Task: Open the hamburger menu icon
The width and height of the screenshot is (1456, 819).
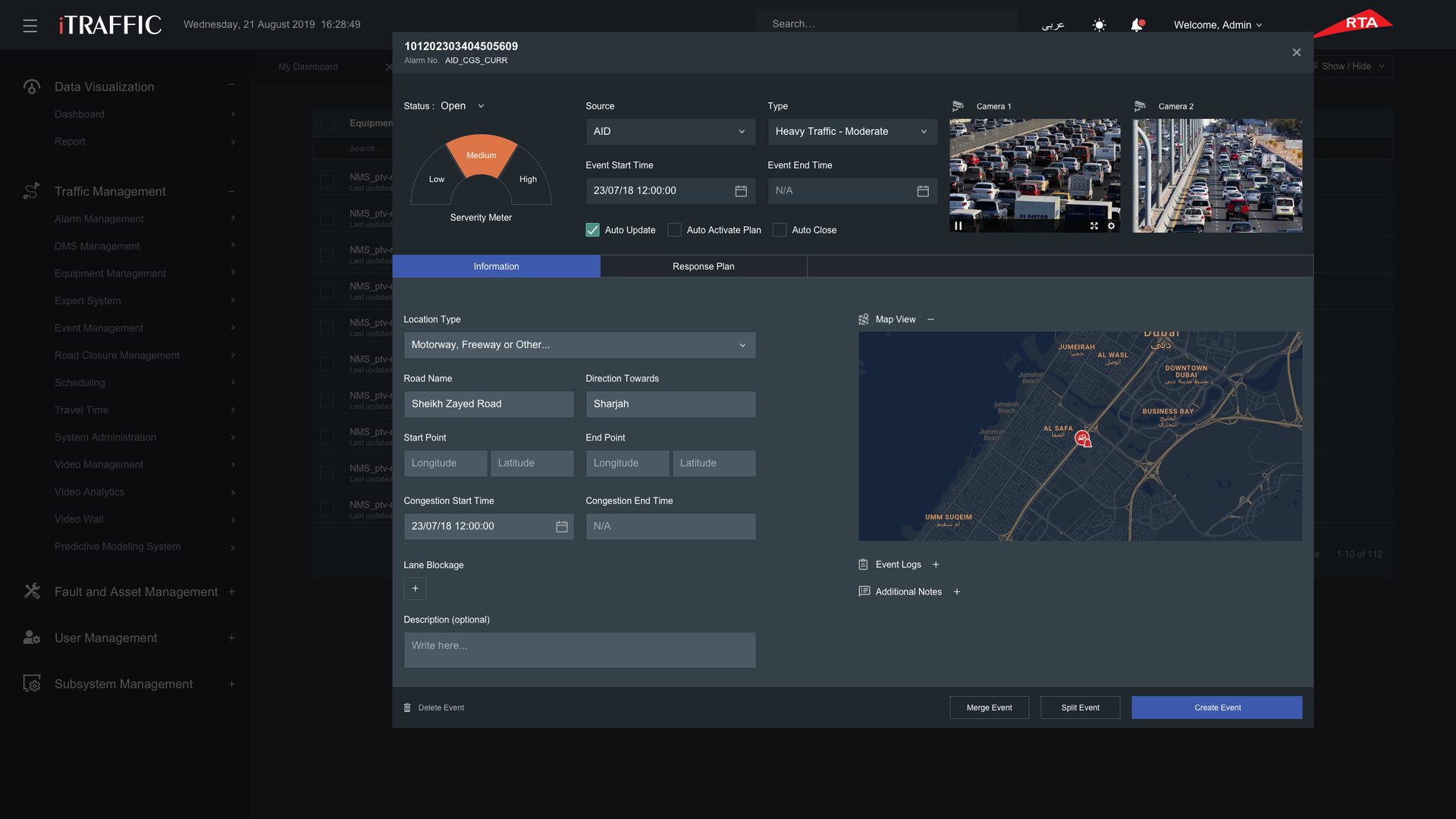Action: tap(30, 26)
